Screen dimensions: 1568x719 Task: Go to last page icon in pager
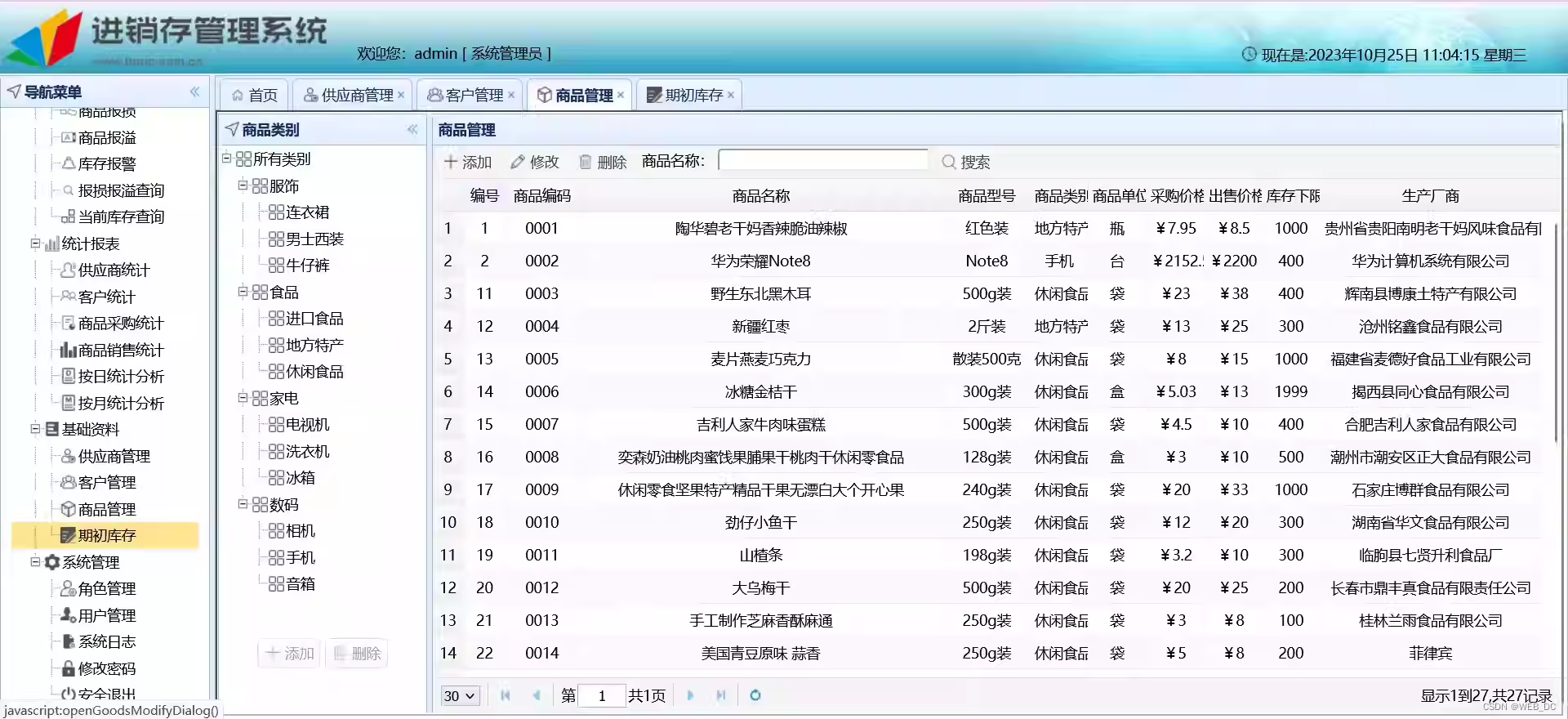click(x=721, y=695)
